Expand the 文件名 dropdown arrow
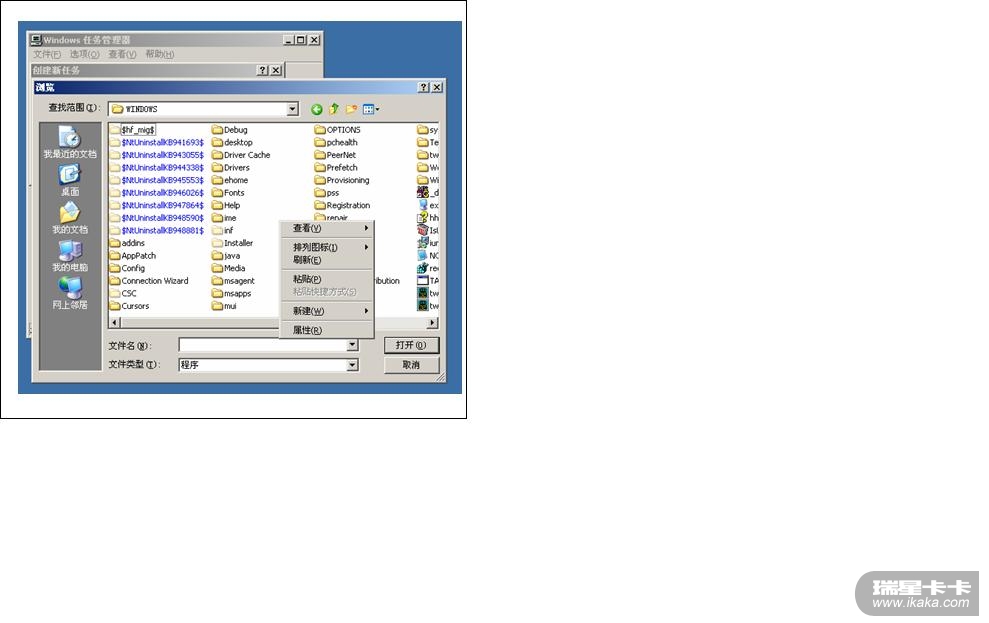 click(353, 345)
